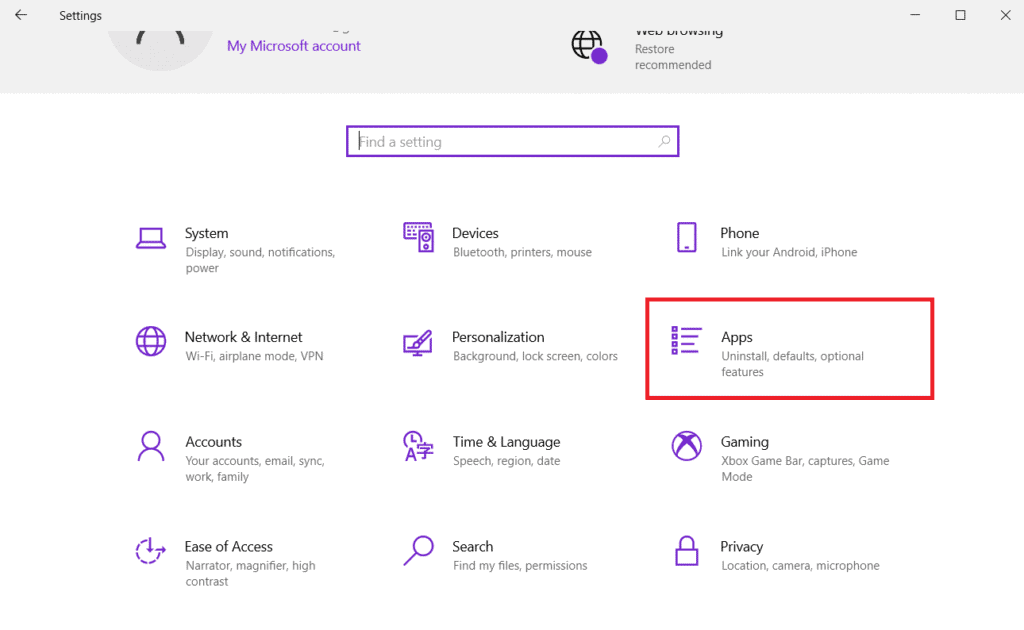Open the Personalization paintbrush icon
The image size is (1024, 630).
[x=418, y=342]
